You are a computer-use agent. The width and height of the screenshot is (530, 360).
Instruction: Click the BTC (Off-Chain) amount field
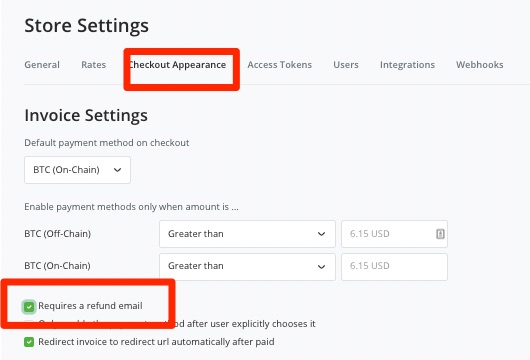point(394,234)
